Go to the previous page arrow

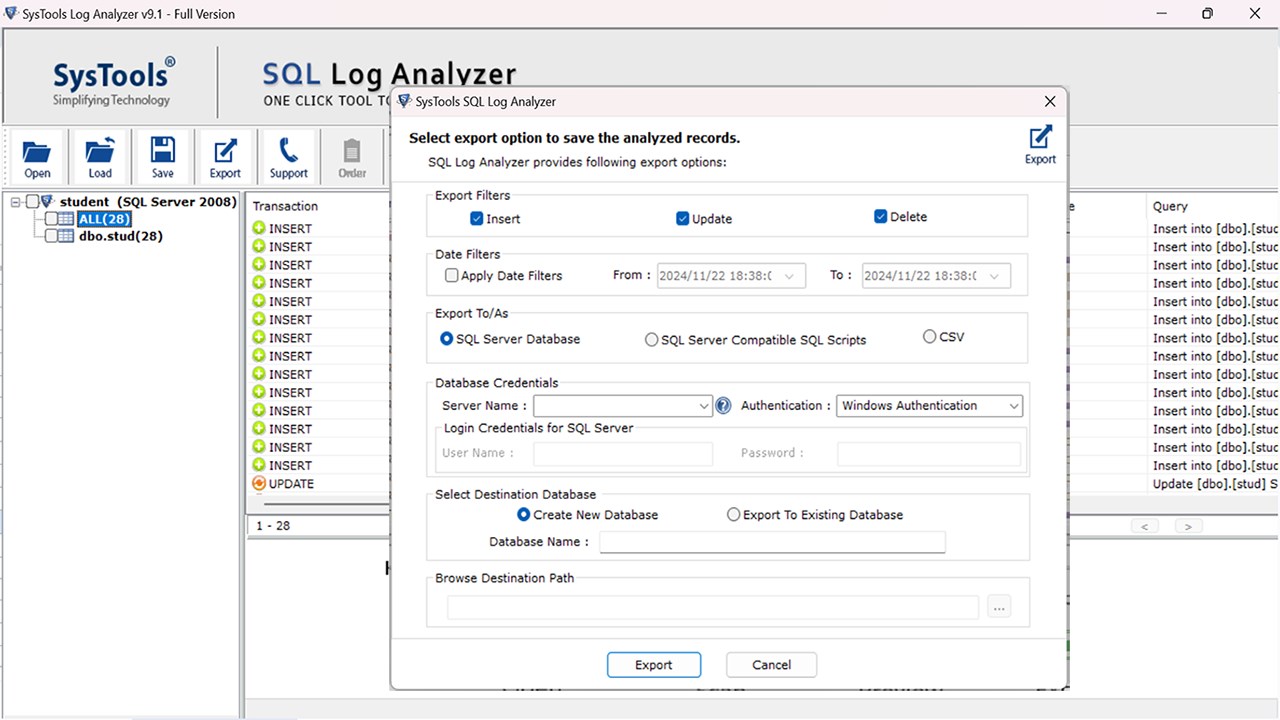tap(1144, 526)
